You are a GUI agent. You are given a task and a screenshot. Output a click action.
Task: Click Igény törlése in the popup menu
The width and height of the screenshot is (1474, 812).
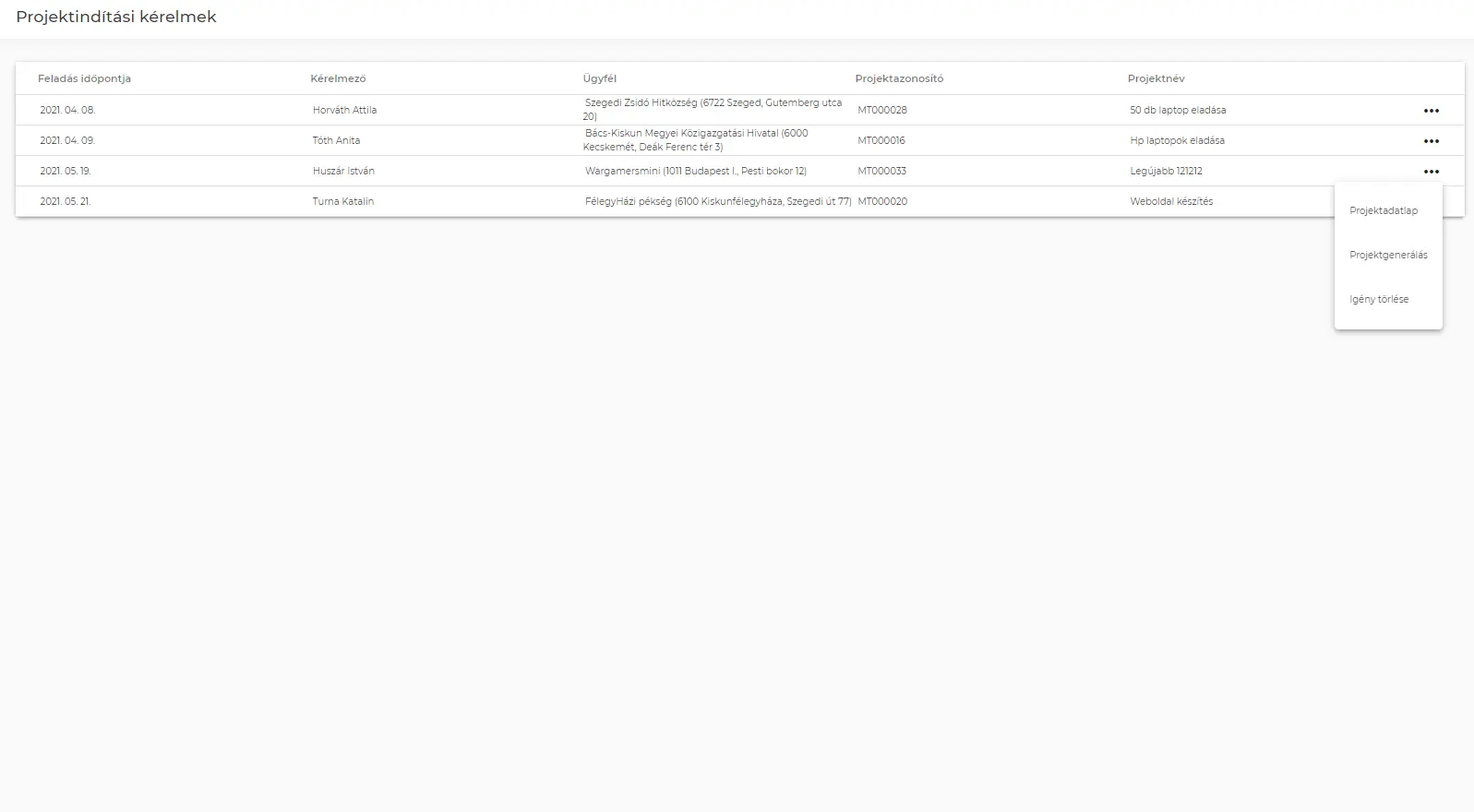click(x=1379, y=300)
